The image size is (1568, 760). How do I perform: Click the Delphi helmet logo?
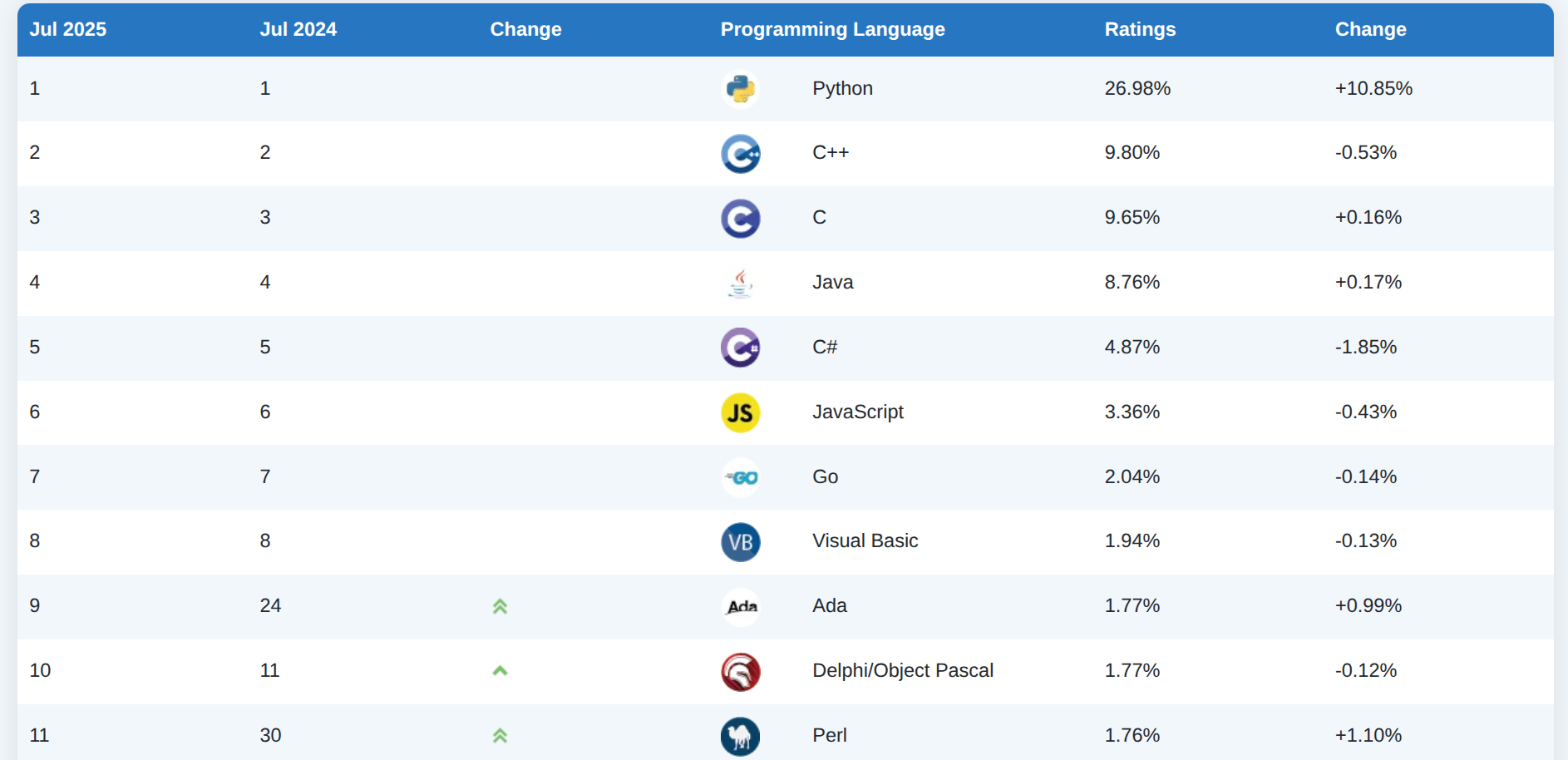pos(740,672)
